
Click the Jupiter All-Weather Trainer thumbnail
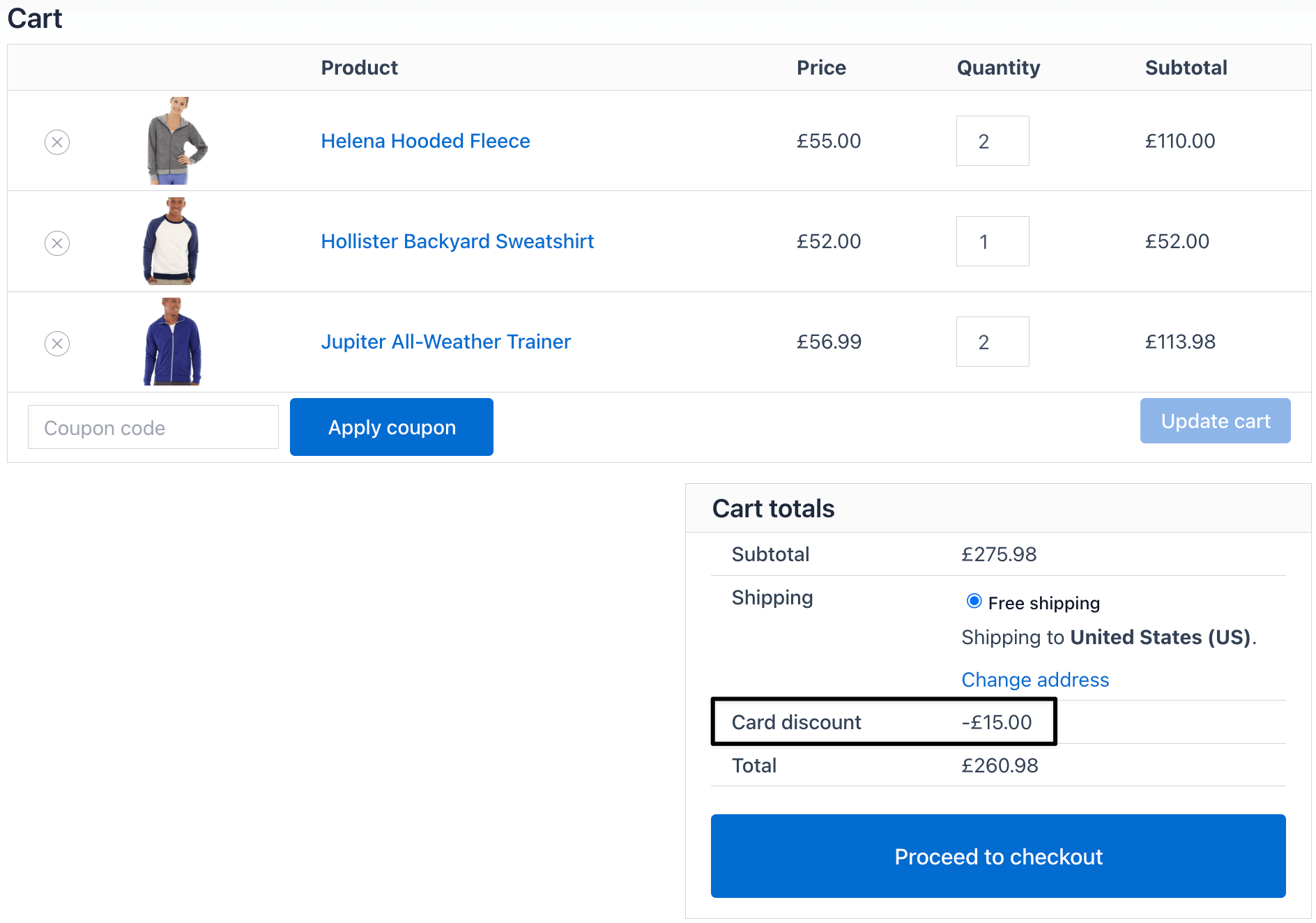[x=172, y=342]
